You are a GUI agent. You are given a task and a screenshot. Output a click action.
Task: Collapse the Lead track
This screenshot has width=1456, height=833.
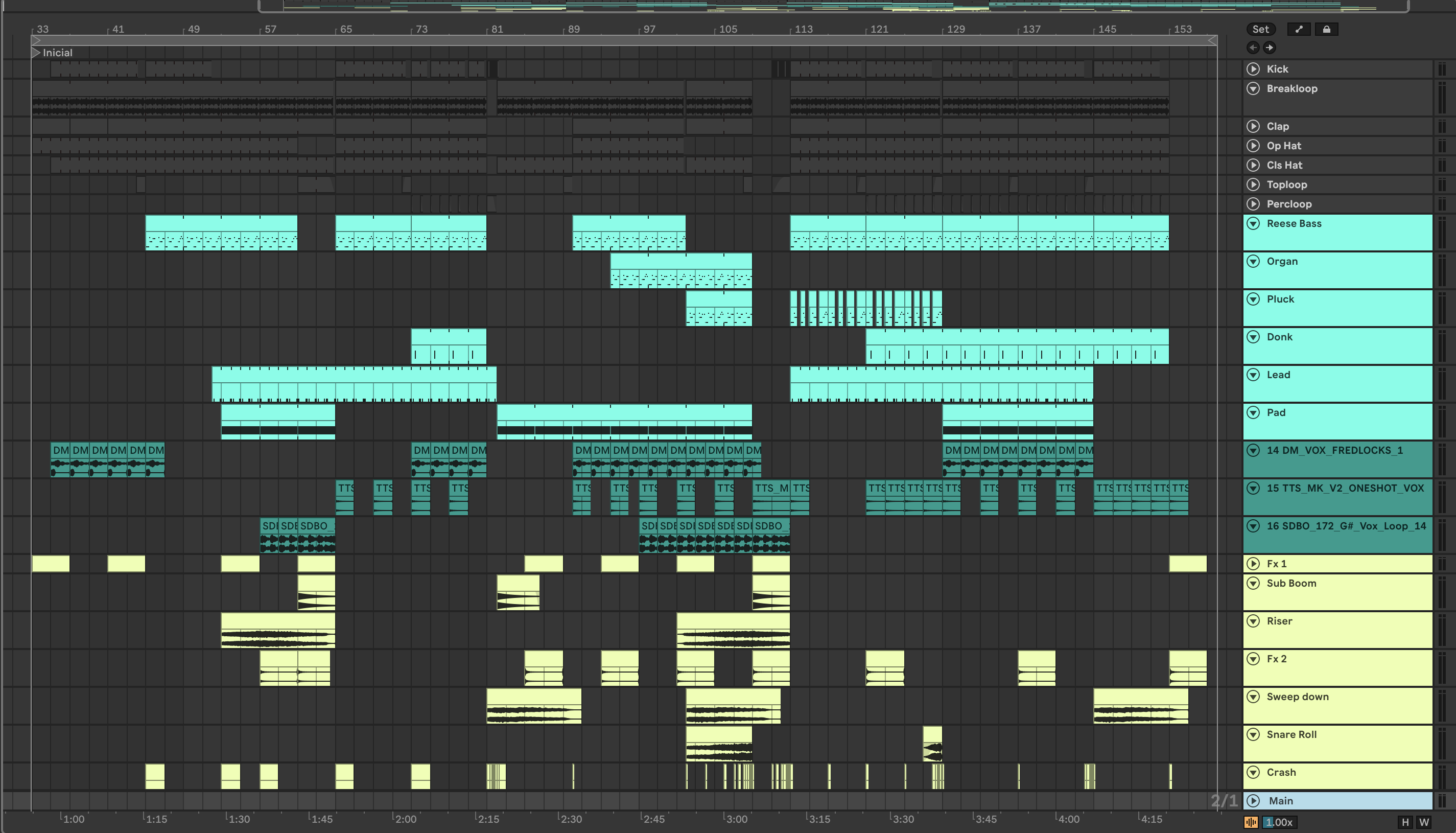1253,374
